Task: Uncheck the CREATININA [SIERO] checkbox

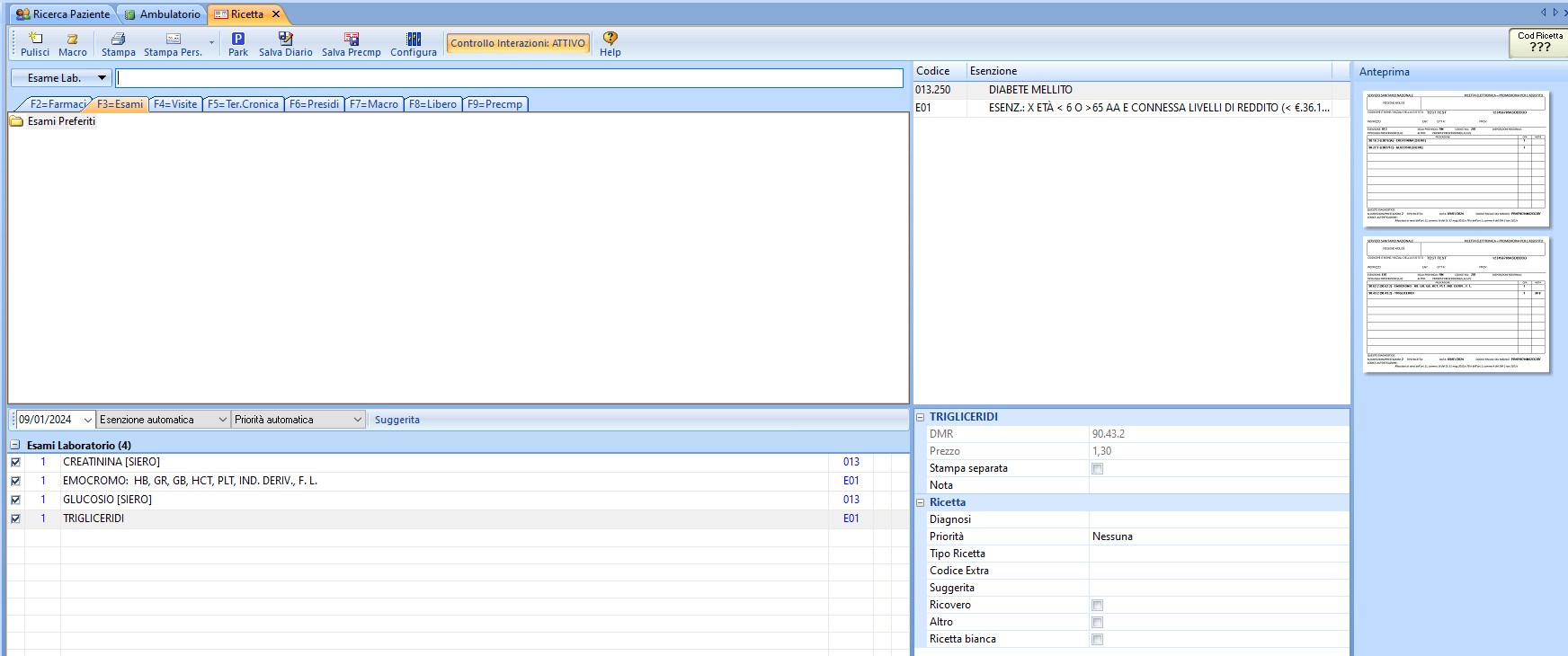Action: [15, 462]
